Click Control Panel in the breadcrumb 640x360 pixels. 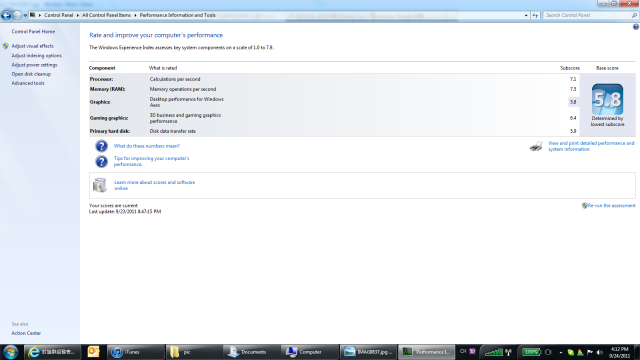coord(58,15)
